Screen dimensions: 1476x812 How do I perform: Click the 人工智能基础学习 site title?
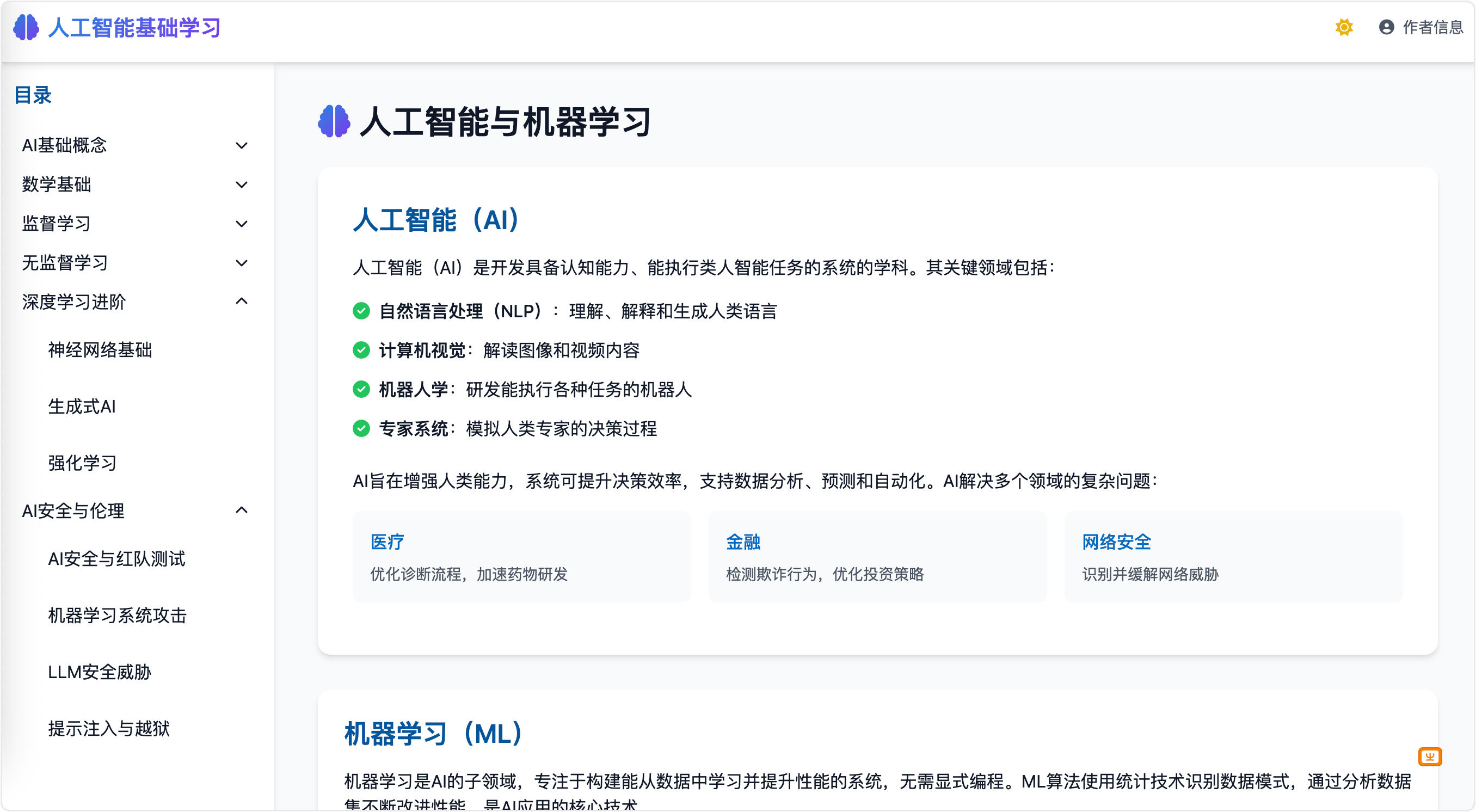[134, 28]
